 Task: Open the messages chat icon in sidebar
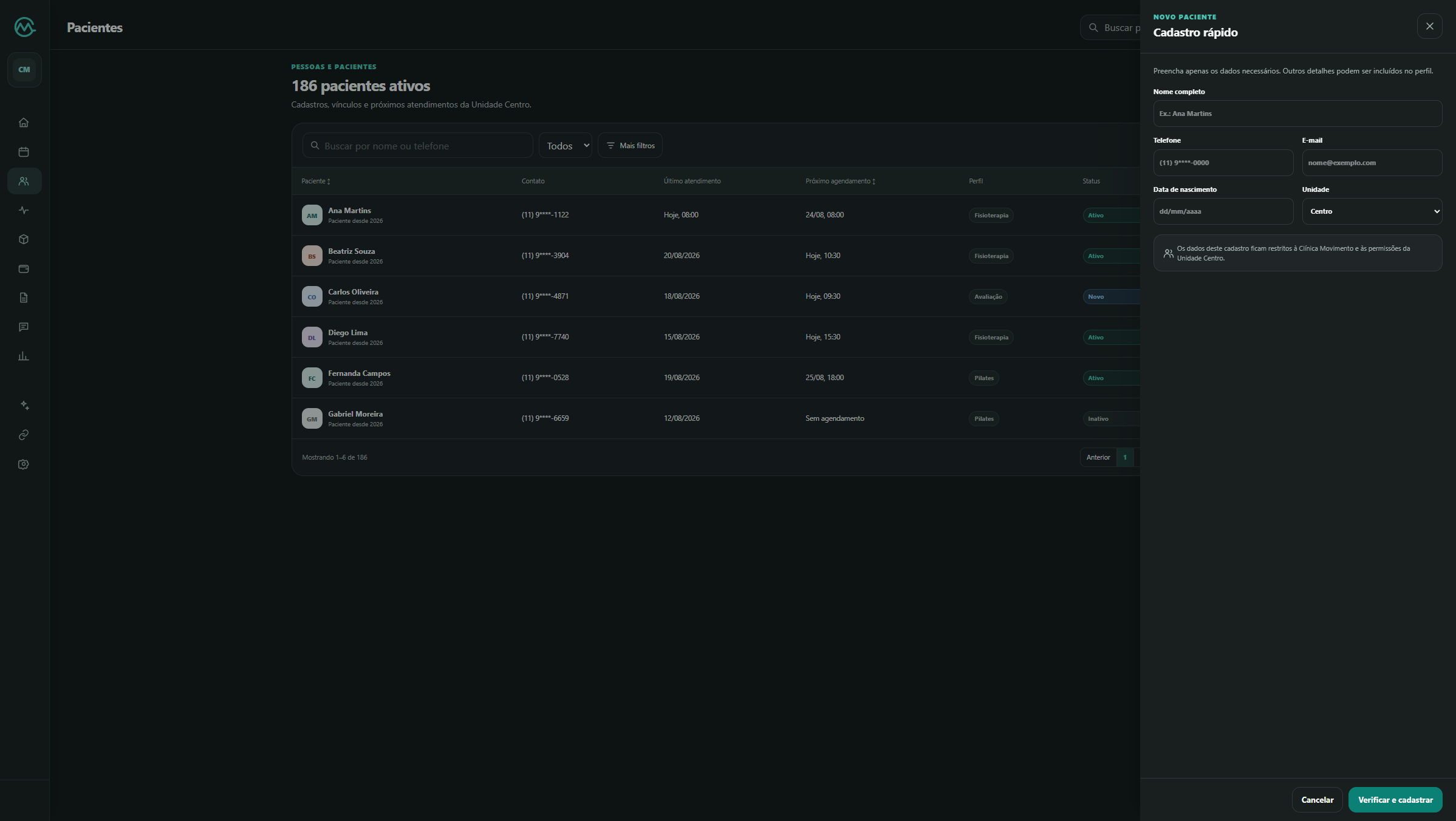click(x=24, y=327)
